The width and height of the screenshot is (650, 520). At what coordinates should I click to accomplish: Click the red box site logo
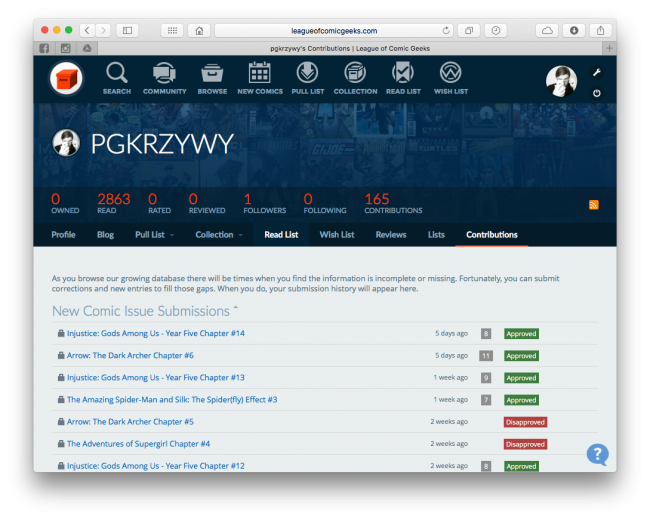[66, 78]
